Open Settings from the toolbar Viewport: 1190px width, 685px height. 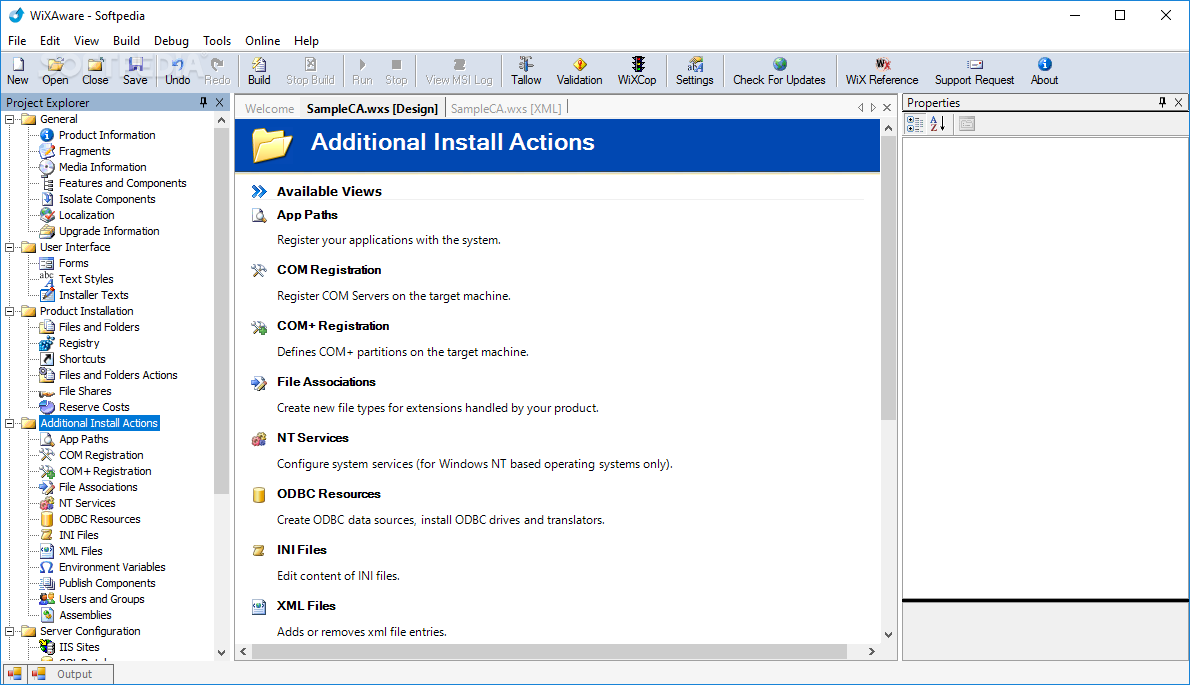pos(694,71)
